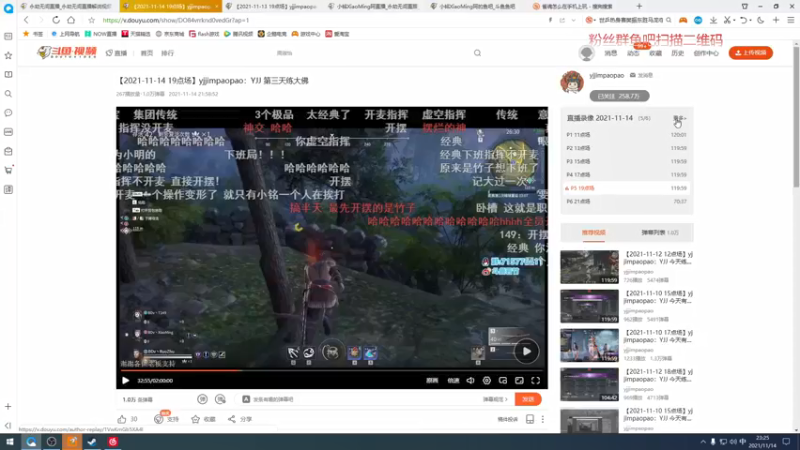Like the video with the thumbs-up icon
The width and height of the screenshot is (800, 450).
click(122, 419)
